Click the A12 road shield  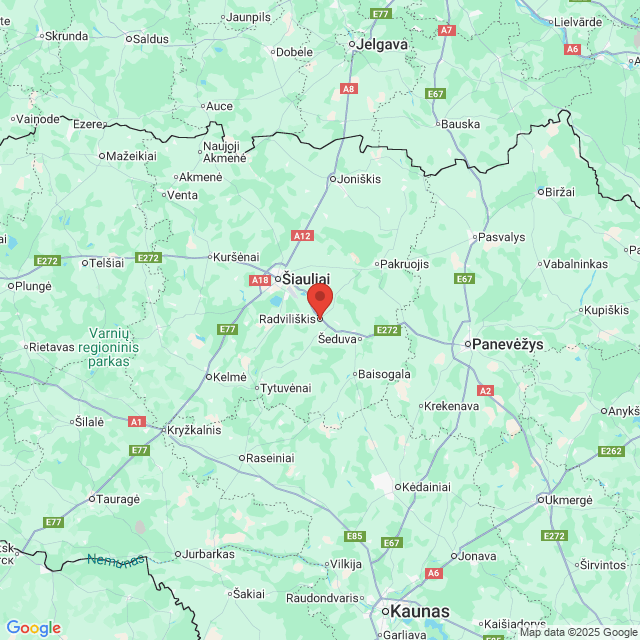tap(302, 236)
